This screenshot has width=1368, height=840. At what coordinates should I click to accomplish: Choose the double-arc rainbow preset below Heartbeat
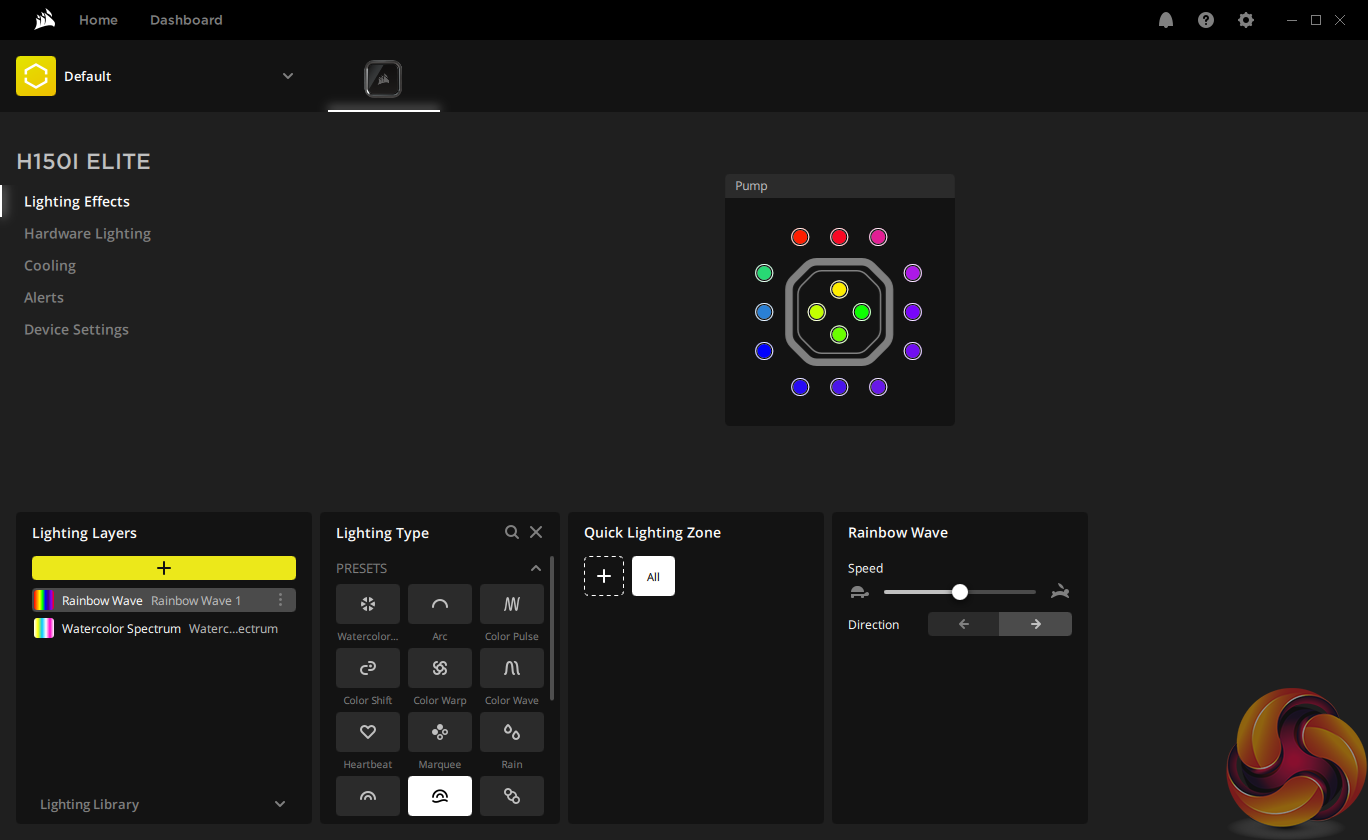click(x=368, y=796)
